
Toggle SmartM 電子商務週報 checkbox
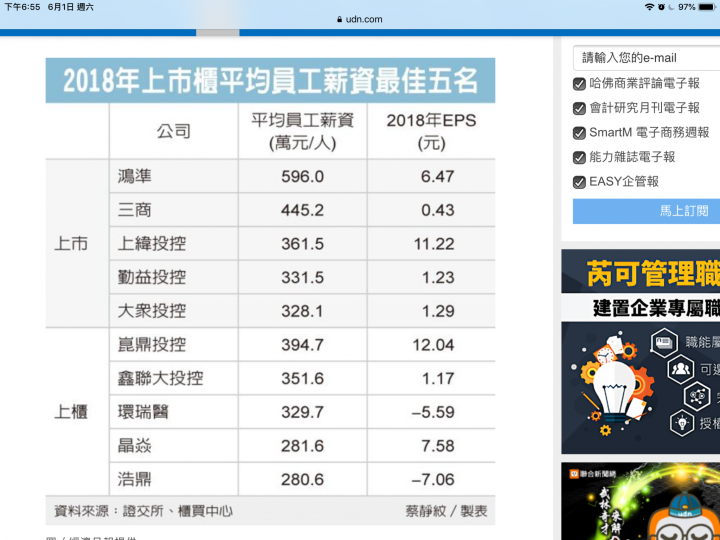579,133
